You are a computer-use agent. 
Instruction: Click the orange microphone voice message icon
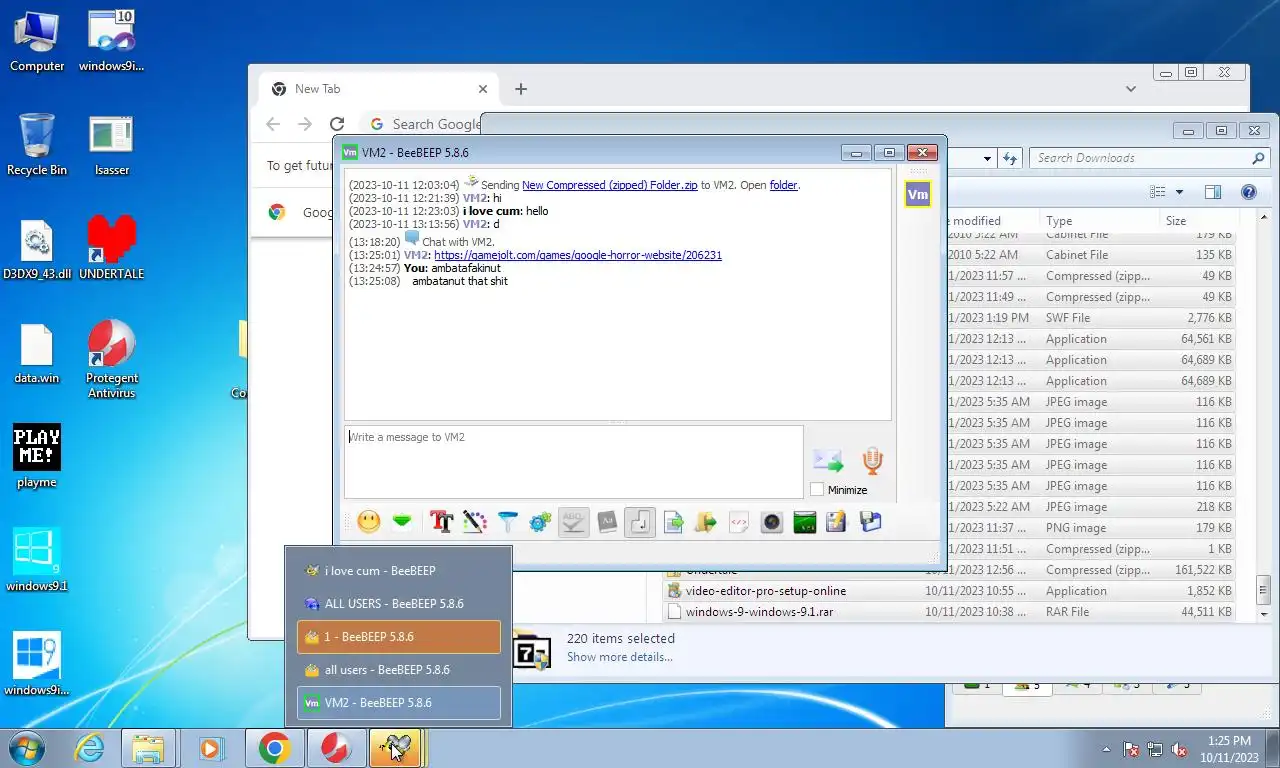point(873,460)
